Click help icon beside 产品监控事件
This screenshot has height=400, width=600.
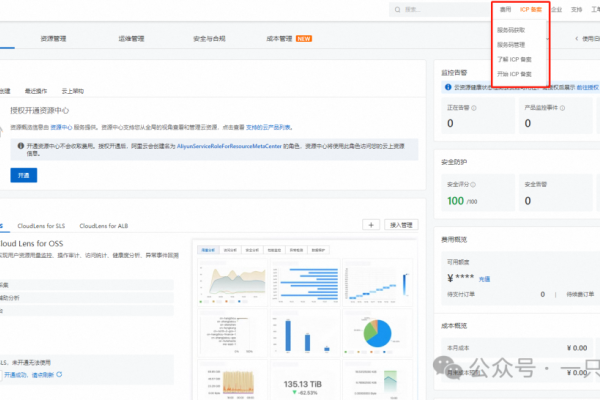point(562,108)
